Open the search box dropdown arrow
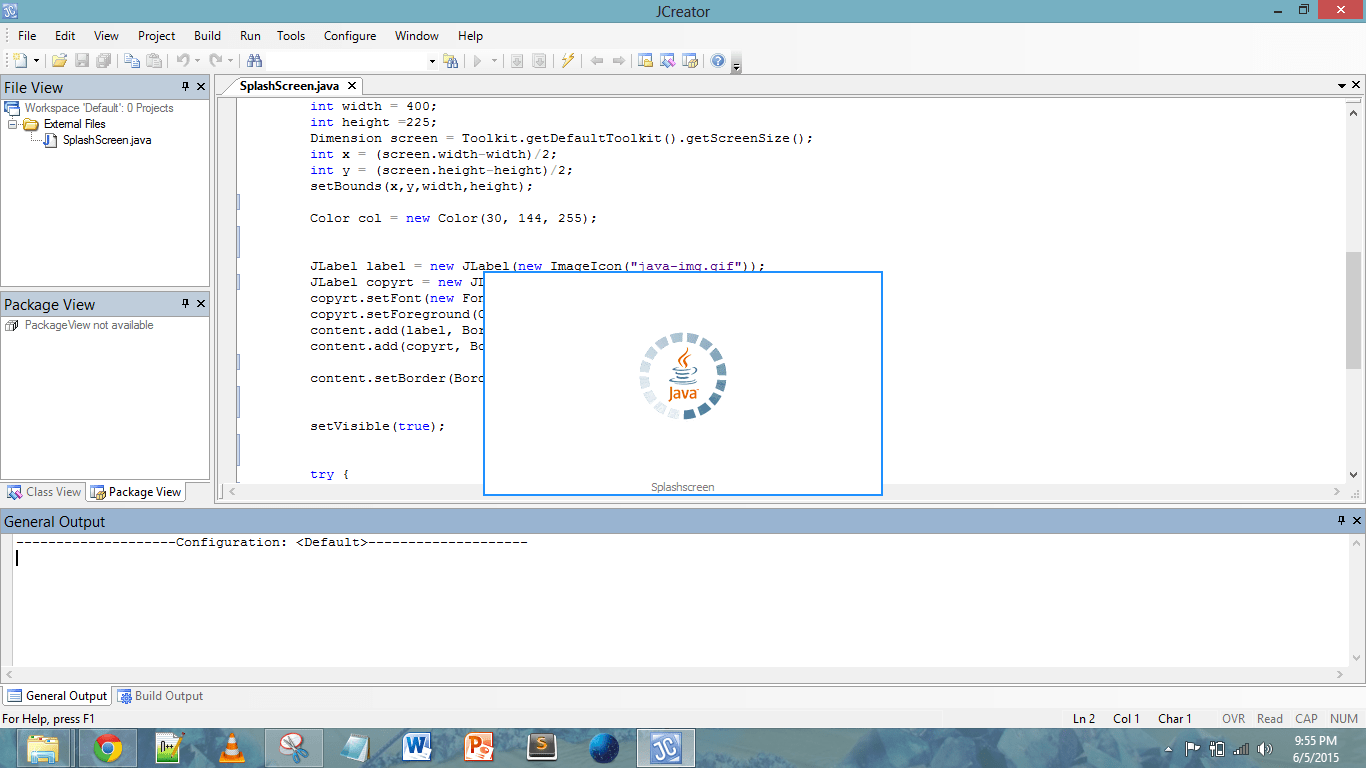The image size is (1366, 768). [432, 61]
